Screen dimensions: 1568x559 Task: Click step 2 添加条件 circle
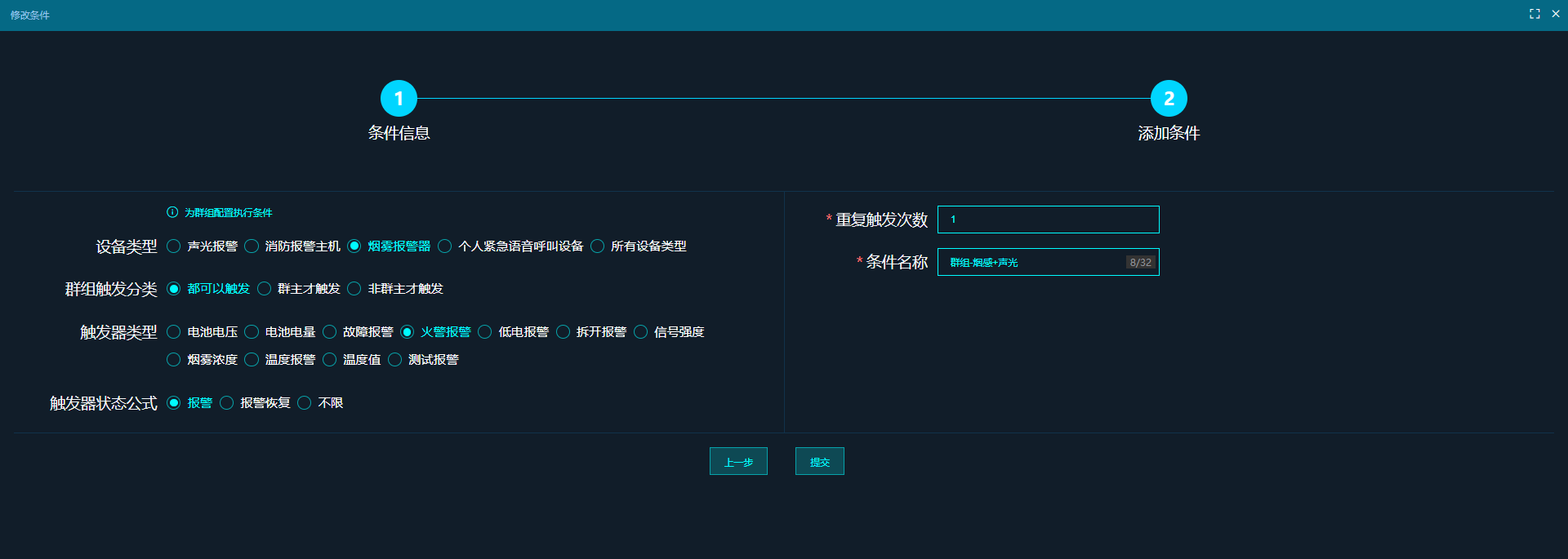[1169, 99]
